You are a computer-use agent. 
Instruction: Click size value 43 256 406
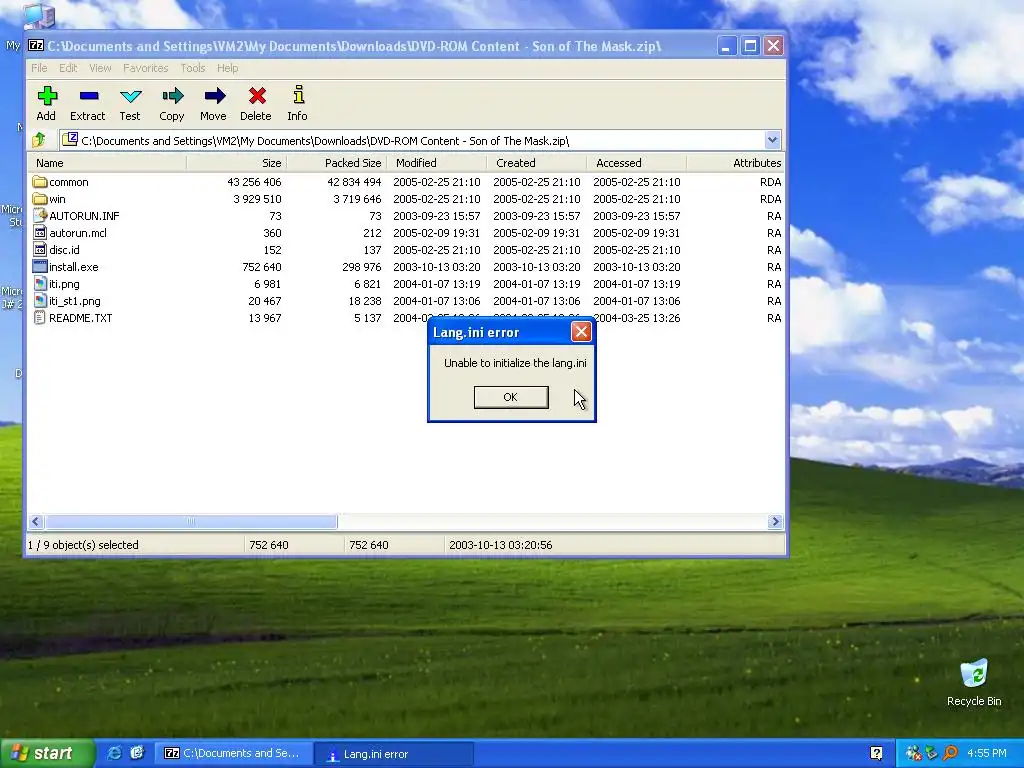[254, 182]
